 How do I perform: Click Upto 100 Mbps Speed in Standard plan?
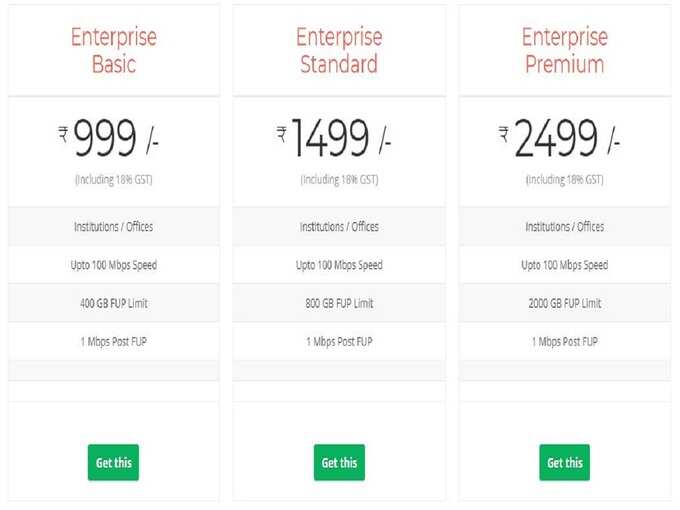(339, 265)
